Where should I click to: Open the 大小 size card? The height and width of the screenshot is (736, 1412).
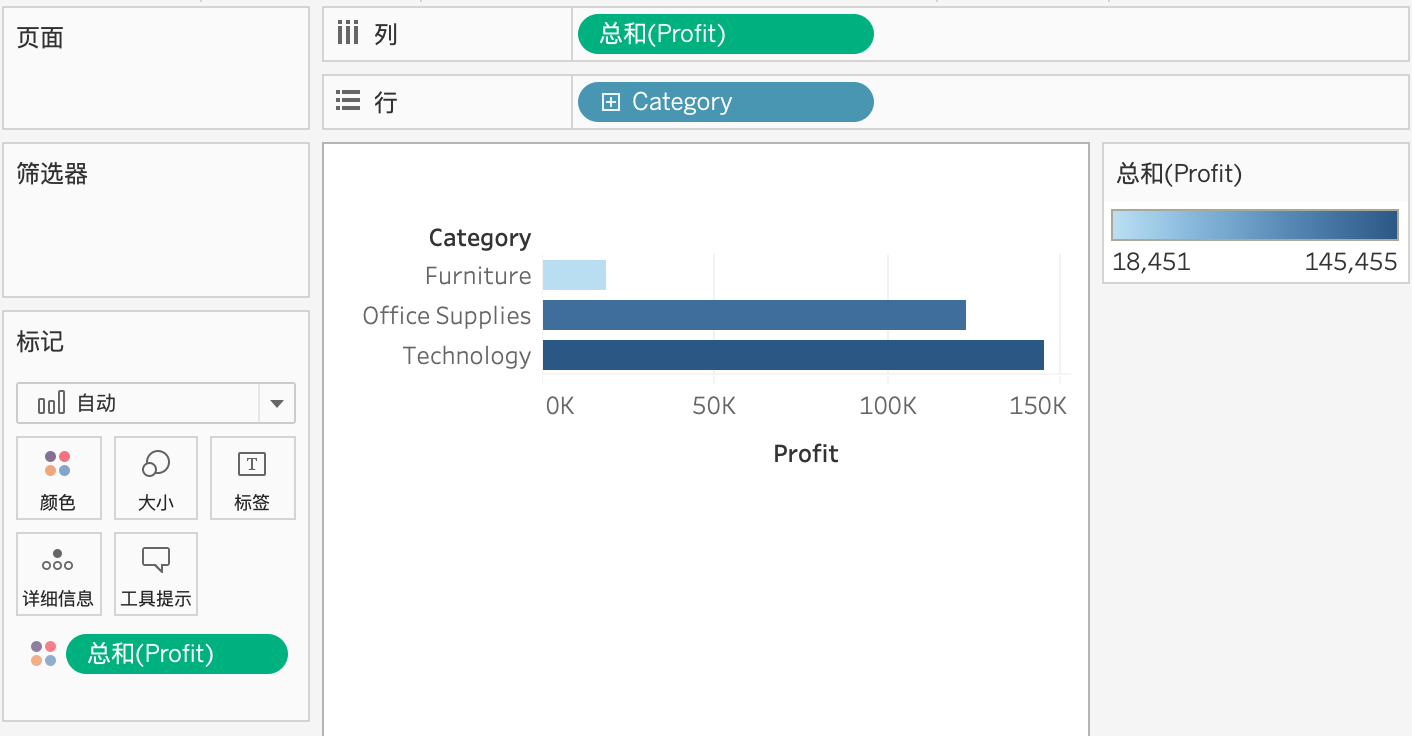point(156,478)
